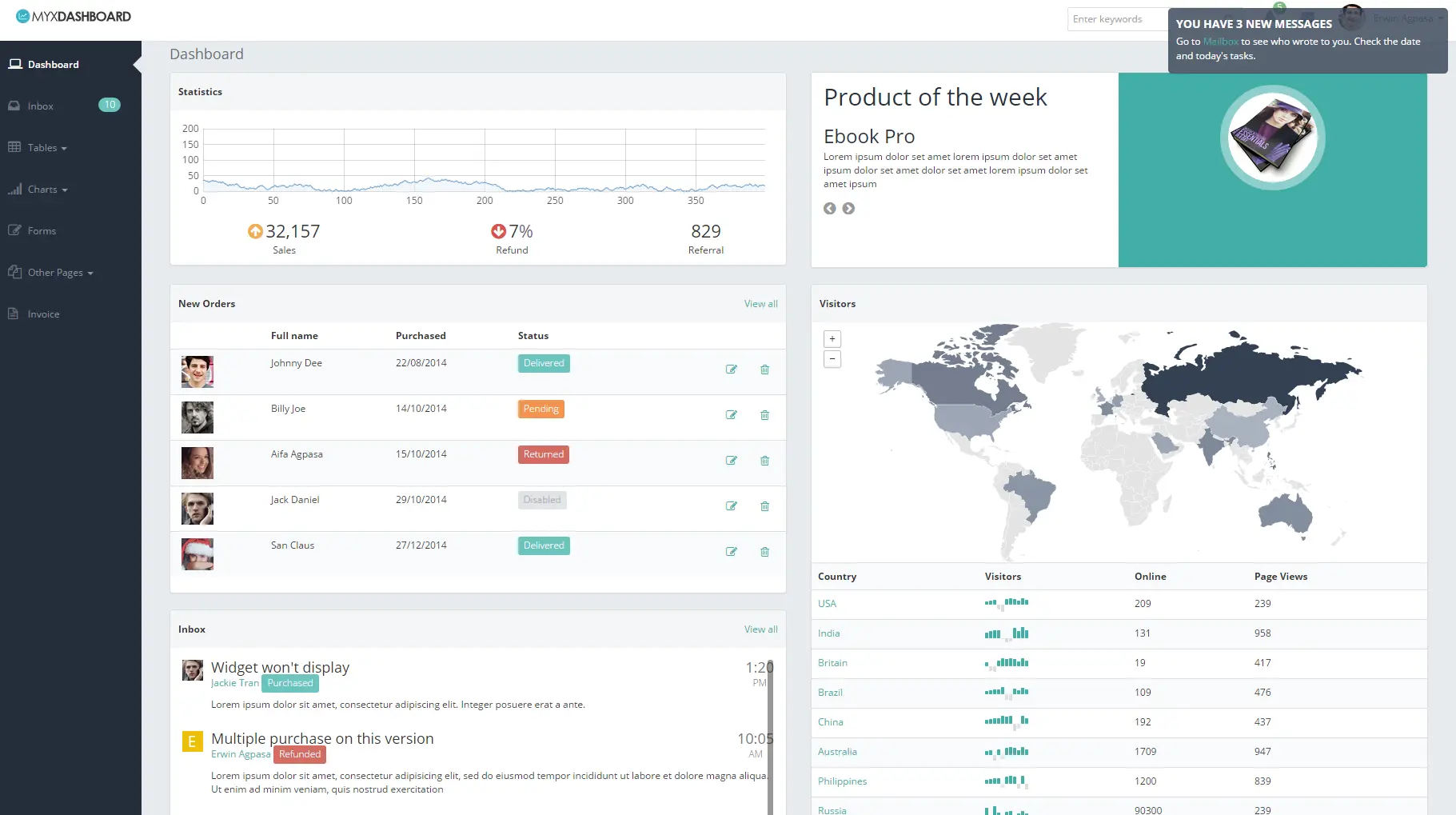1456x815 pixels.
Task: Follow the Mailbox link in notification
Action: 1220,42
